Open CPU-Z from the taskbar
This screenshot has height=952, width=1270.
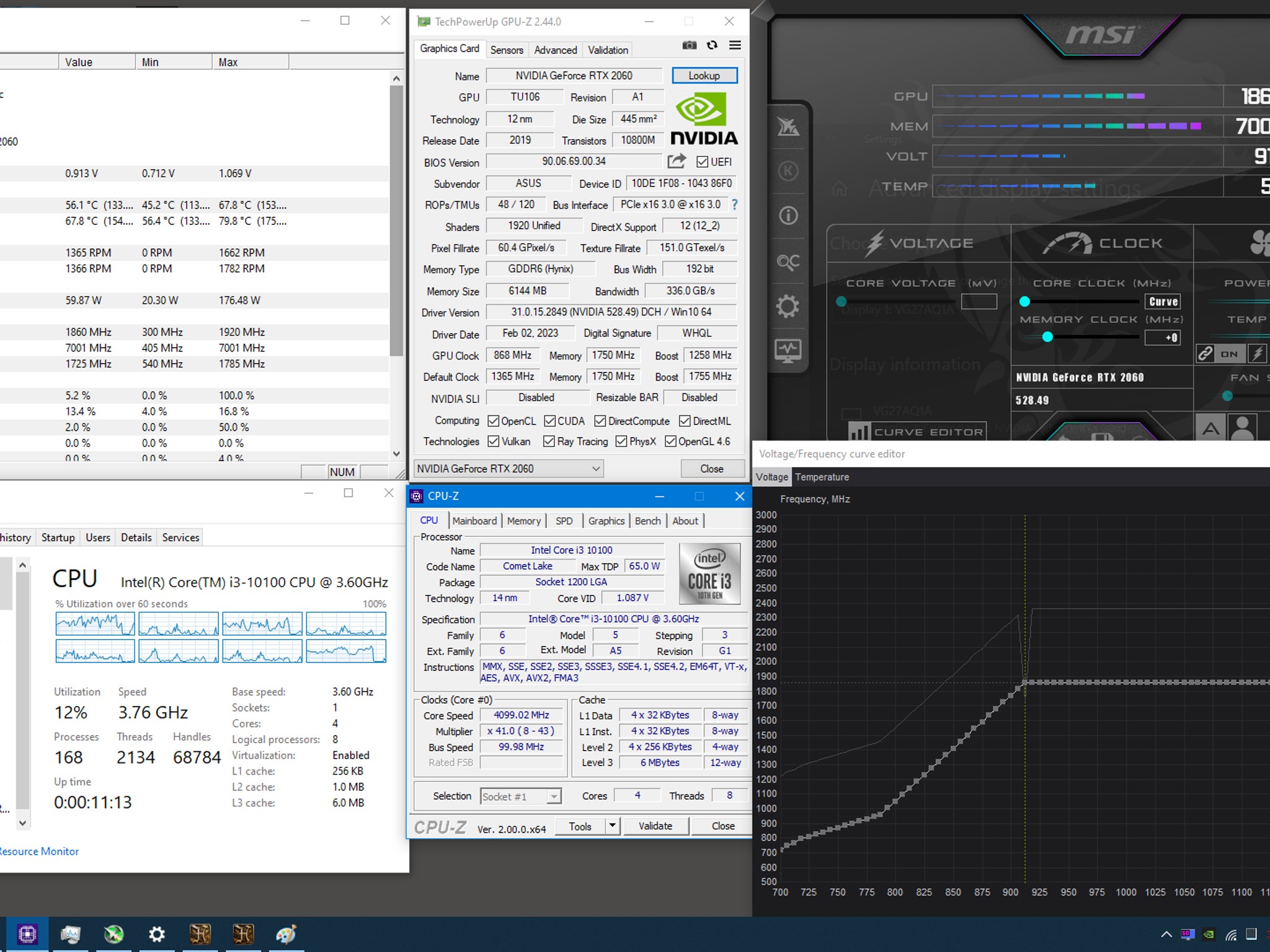[27, 934]
